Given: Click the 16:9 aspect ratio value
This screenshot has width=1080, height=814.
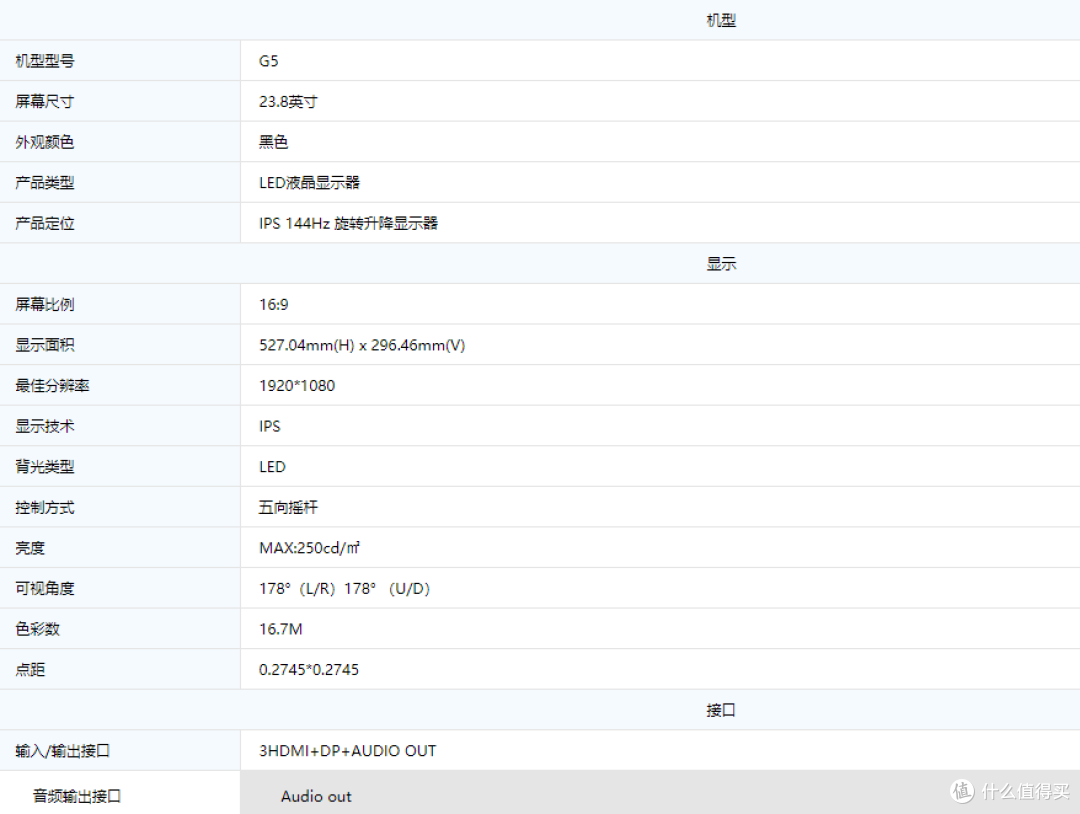Looking at the screenshot, I should (273, 305).
